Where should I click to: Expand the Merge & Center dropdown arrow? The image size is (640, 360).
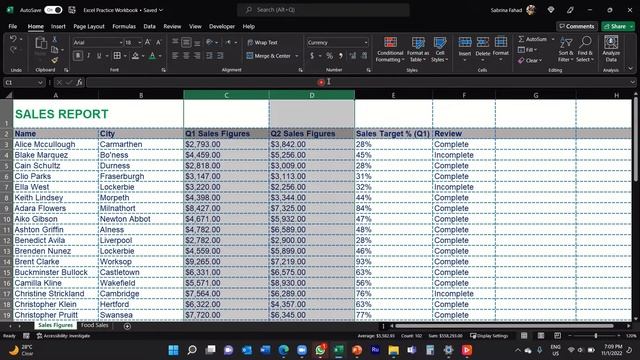coord(297,56)
